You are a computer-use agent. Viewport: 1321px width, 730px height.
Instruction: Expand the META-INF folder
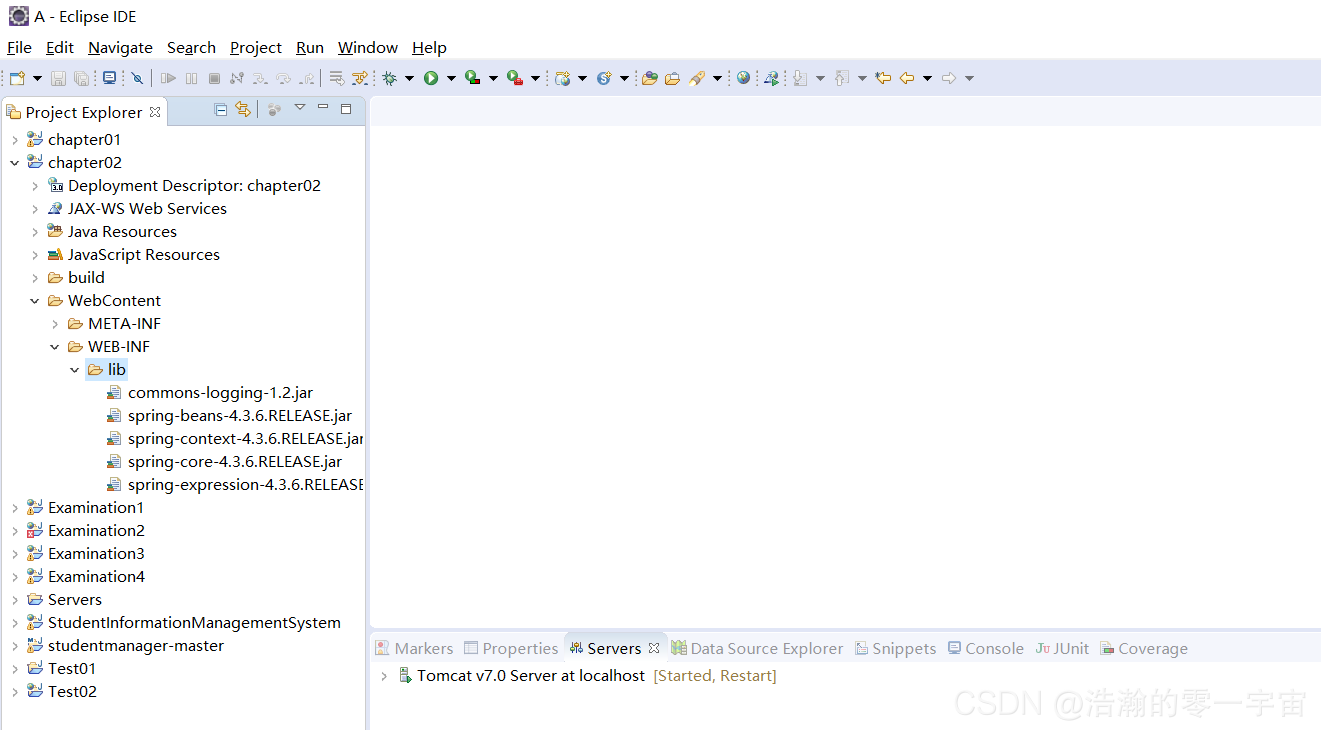pos(55,324)
